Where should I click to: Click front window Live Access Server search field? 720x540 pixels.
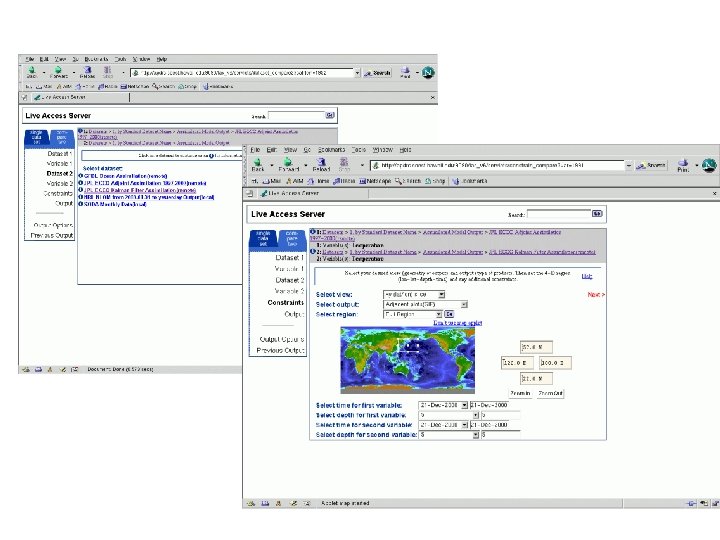559,214
